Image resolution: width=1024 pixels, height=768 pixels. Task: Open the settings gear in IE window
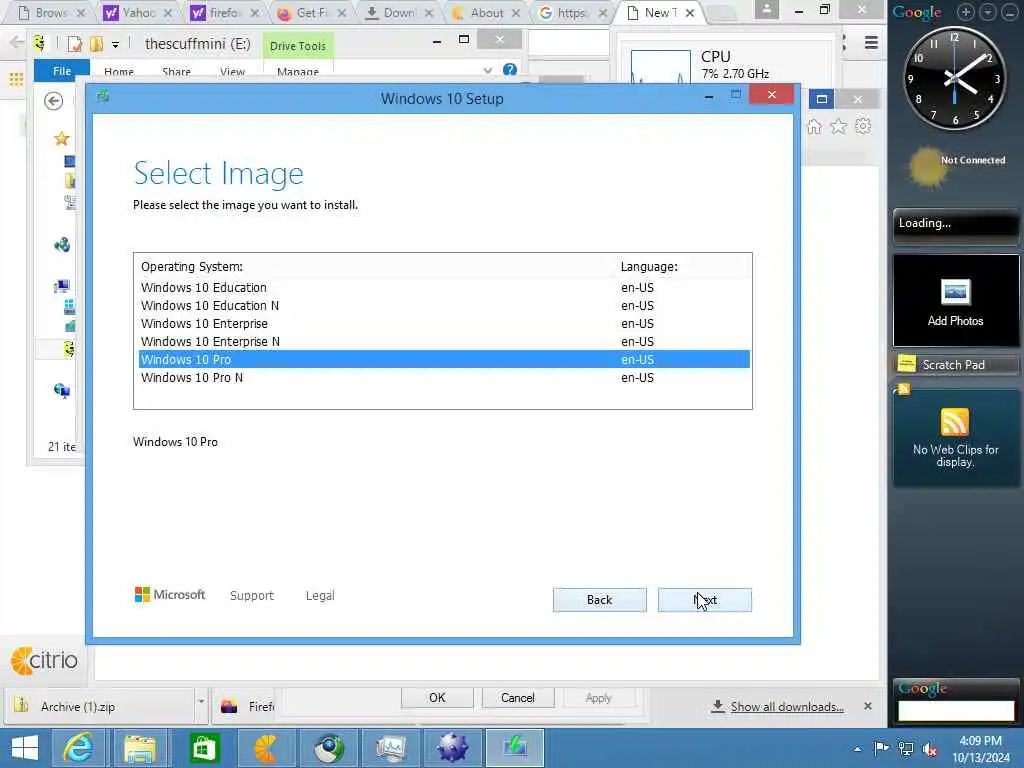tap(863, 126)
